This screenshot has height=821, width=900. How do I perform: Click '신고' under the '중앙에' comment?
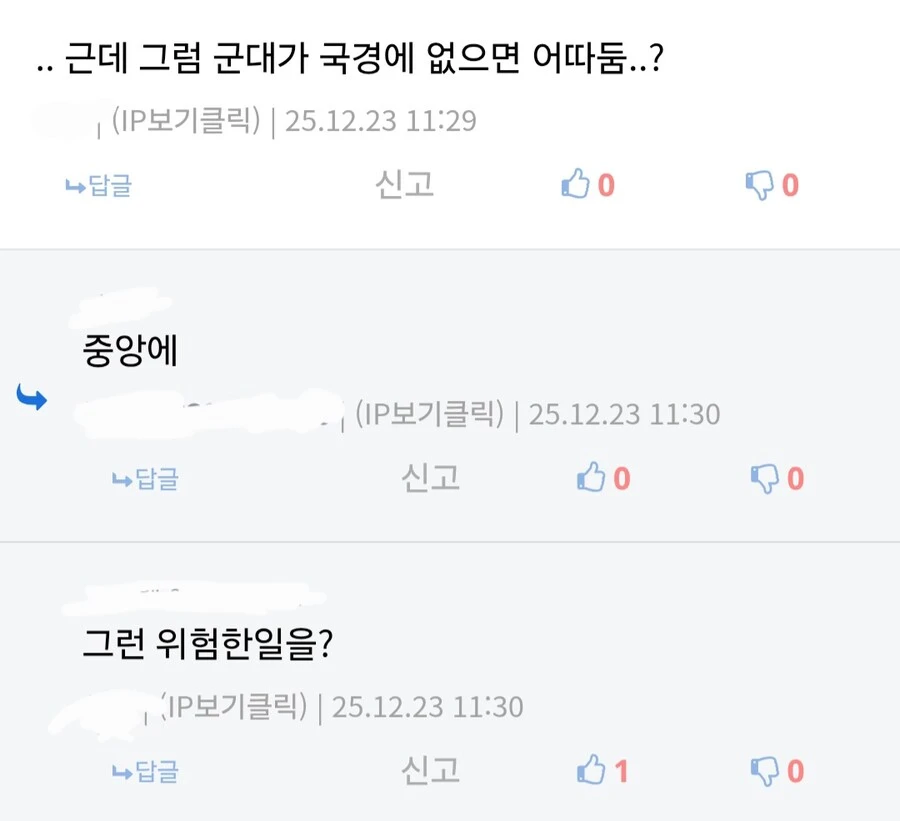tap(429, 478)
